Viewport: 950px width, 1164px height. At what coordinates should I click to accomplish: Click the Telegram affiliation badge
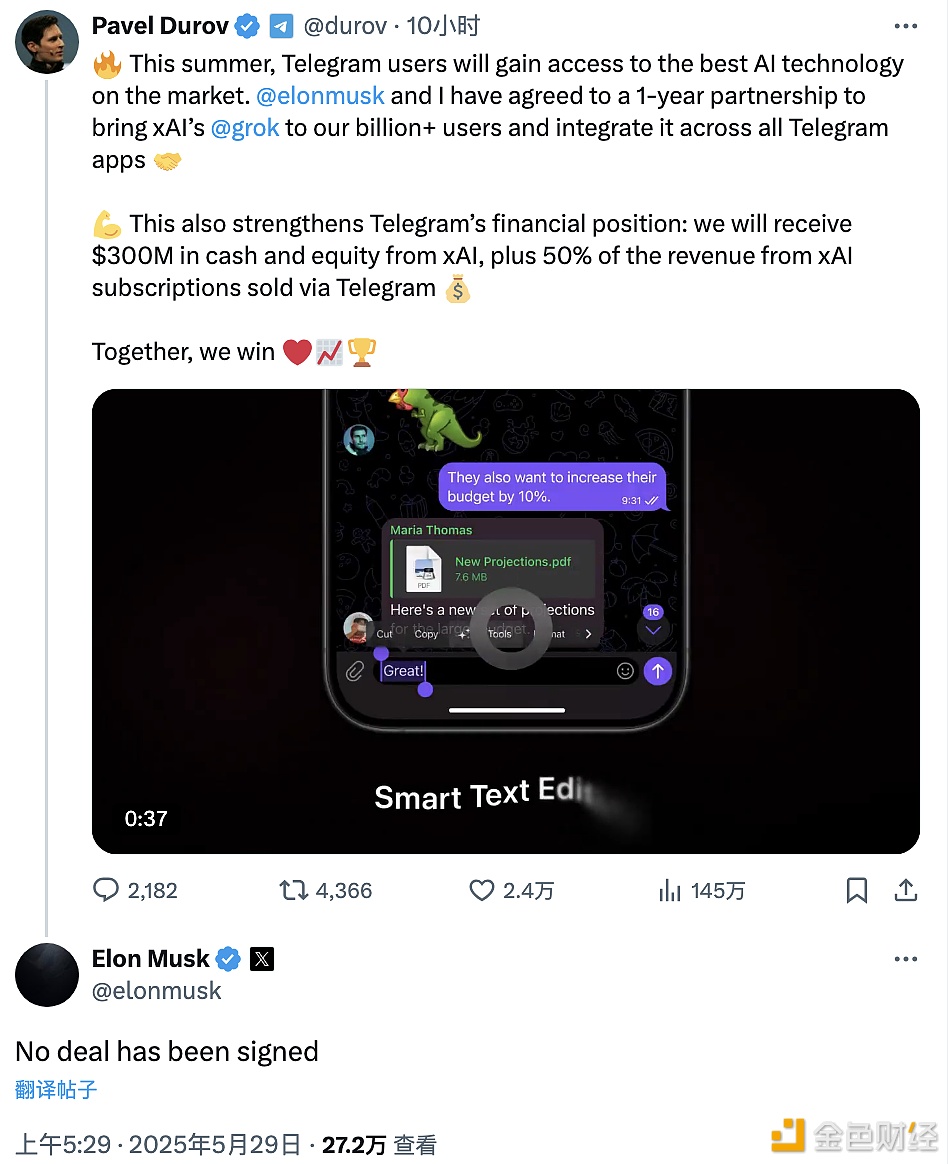pos(281,27)
